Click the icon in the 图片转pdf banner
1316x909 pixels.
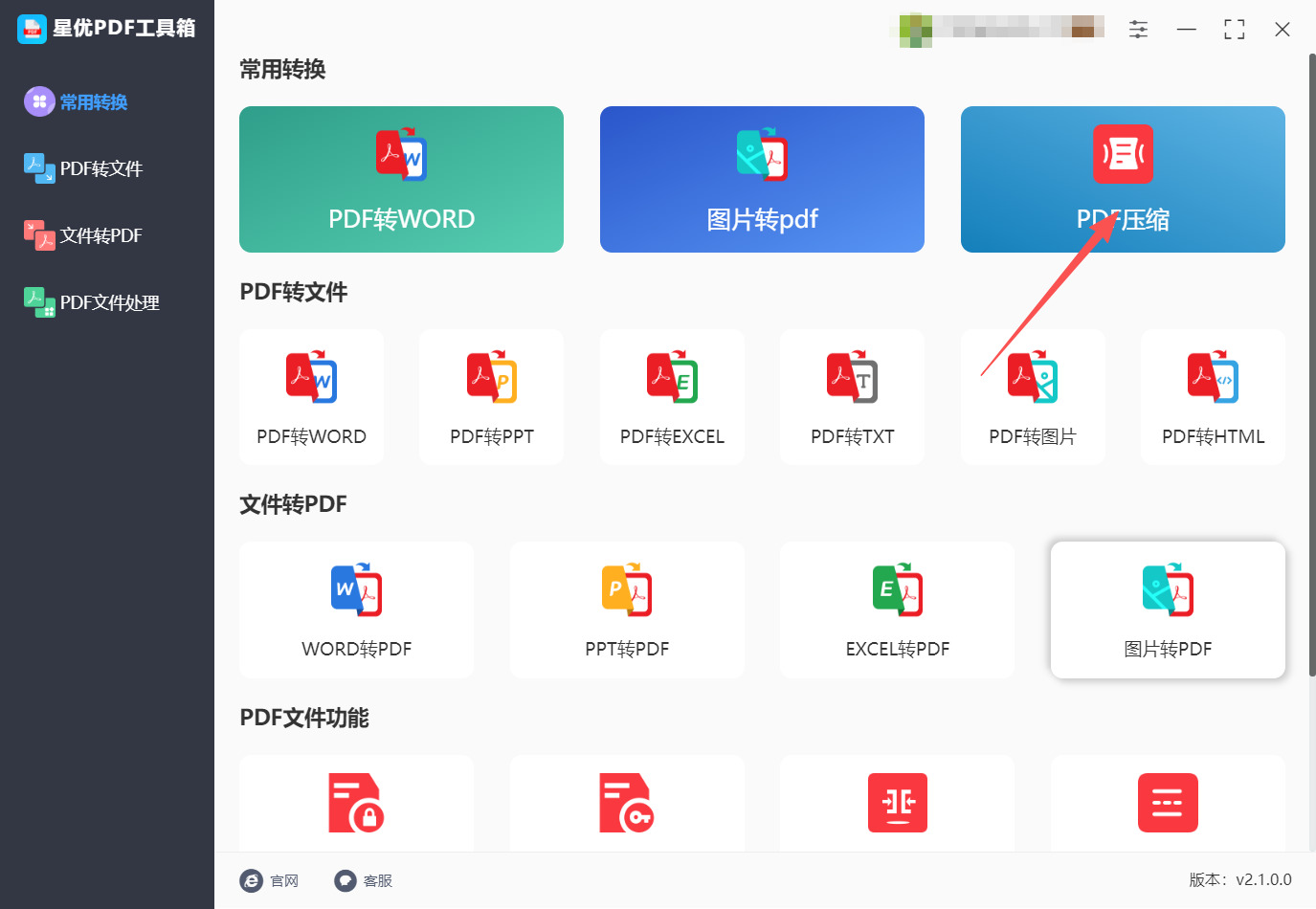[762, 153]
